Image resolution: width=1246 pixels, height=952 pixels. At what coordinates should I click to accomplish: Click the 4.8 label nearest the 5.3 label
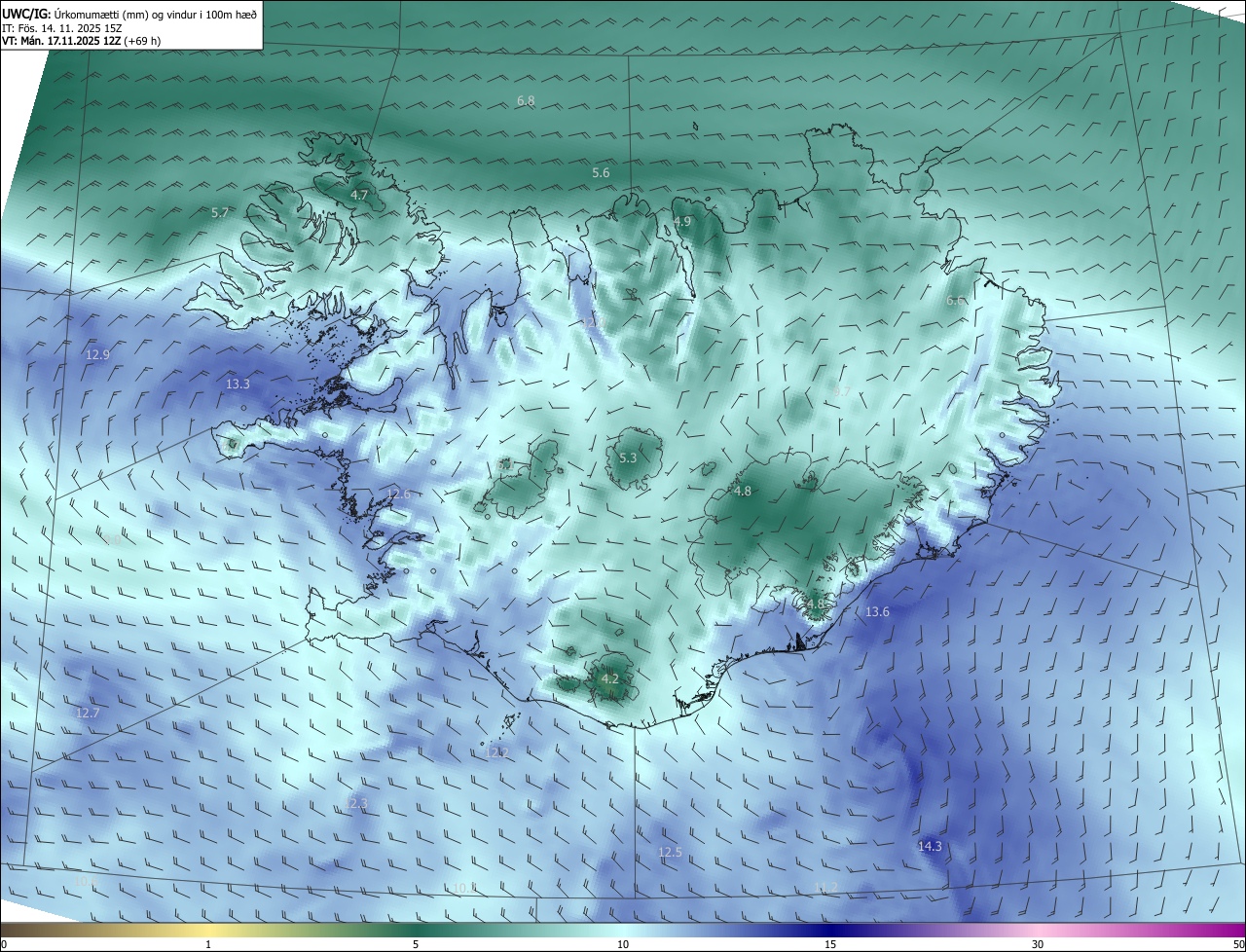click(x=743, y=492)
